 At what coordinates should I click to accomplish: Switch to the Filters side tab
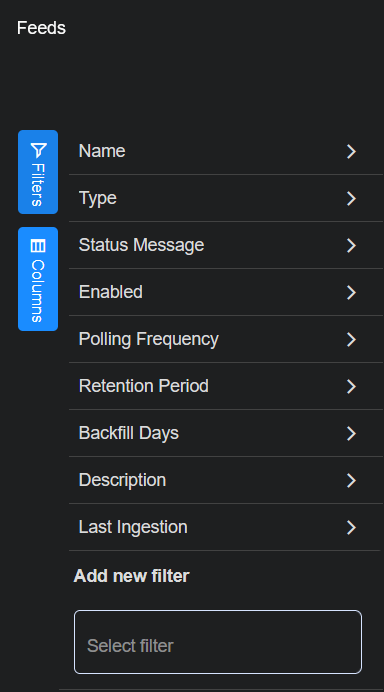click(38, 172)
